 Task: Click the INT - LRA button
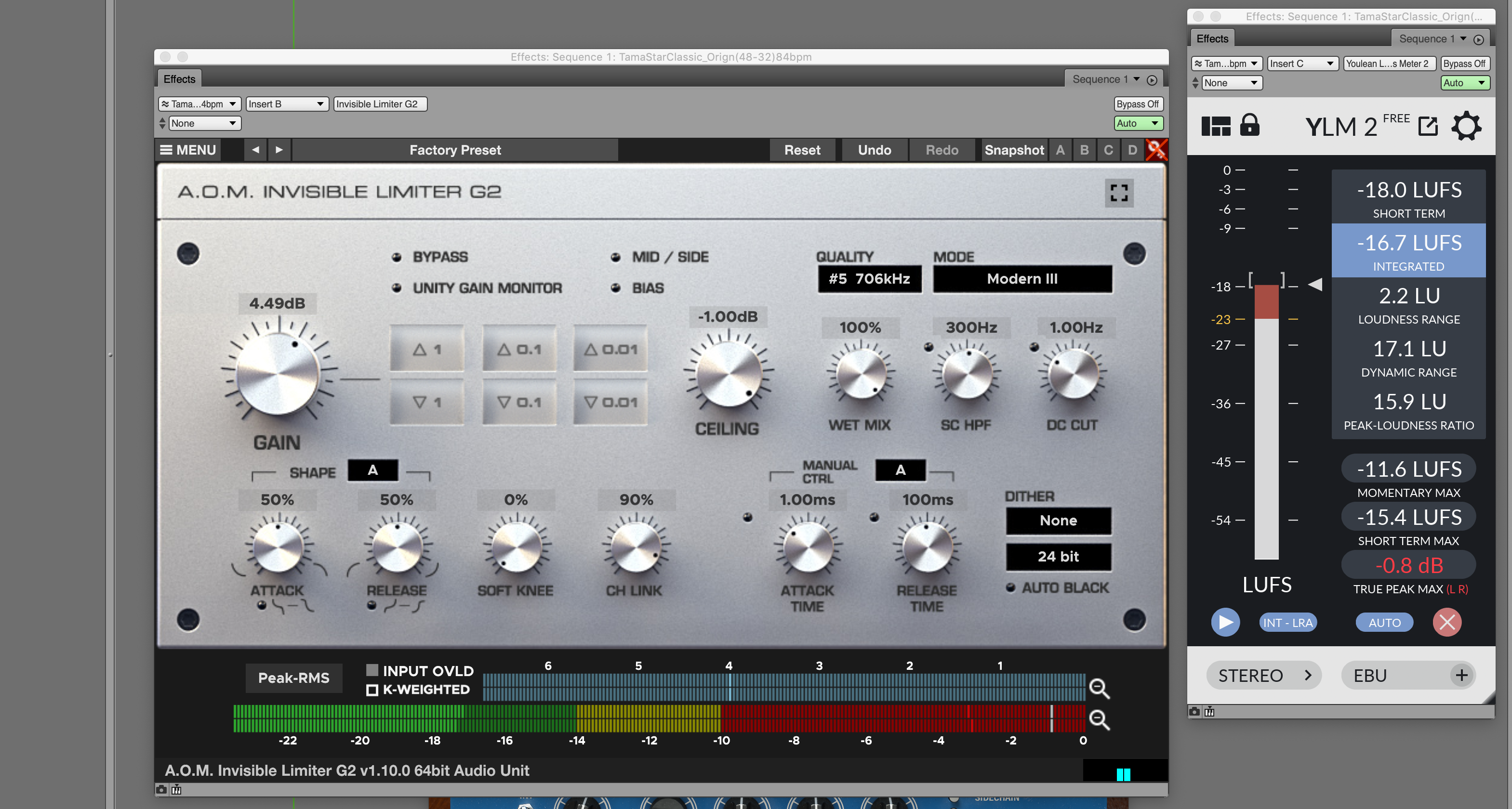pyautogui.click(x=1288, y=623)
